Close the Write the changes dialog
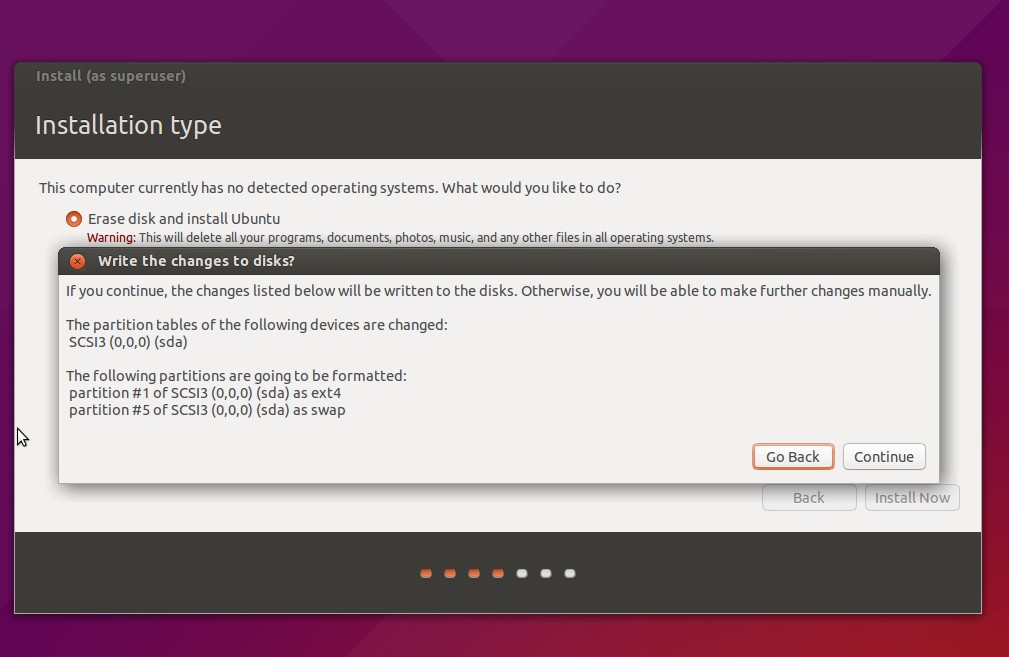 click(77, 261)
